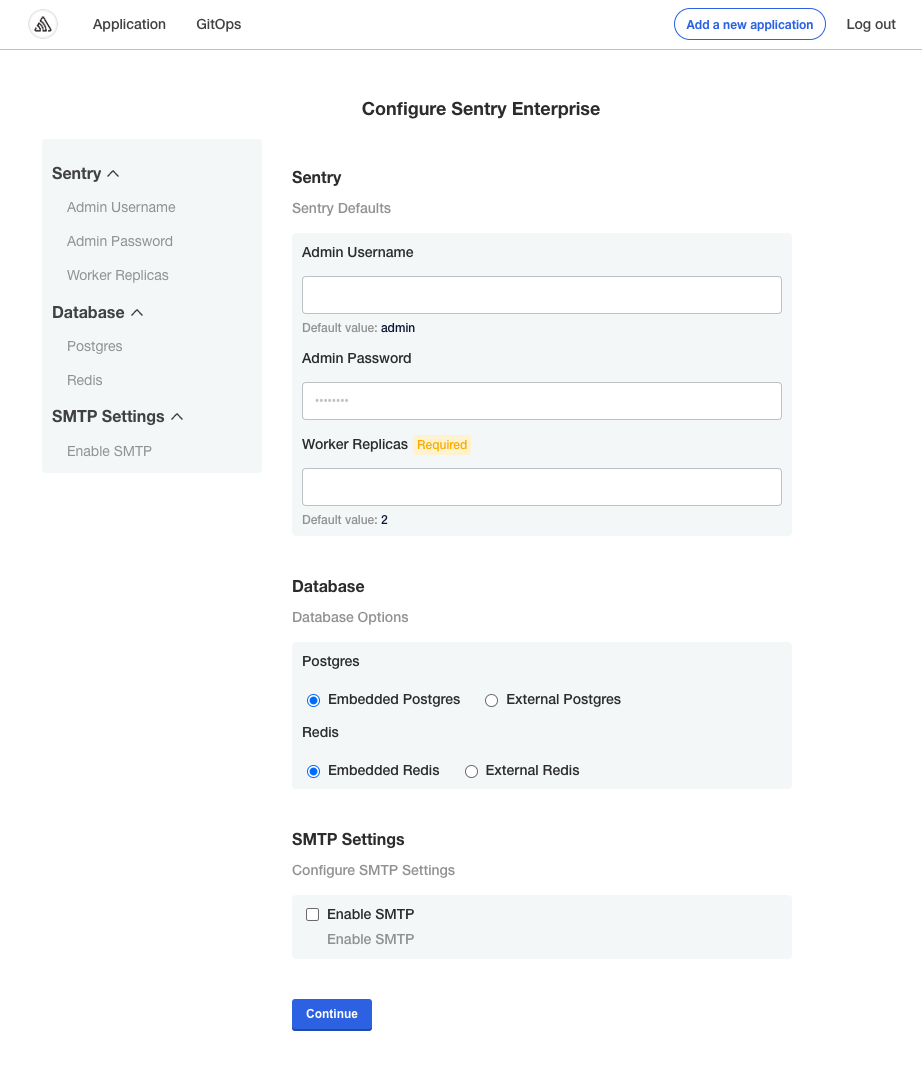Select Embedded Redis radio option

point(314,771)
